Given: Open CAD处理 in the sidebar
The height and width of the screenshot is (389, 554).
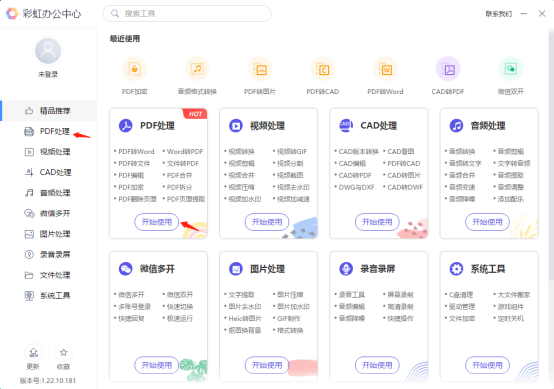Looking at the screenshot, I should coord(48,172).
